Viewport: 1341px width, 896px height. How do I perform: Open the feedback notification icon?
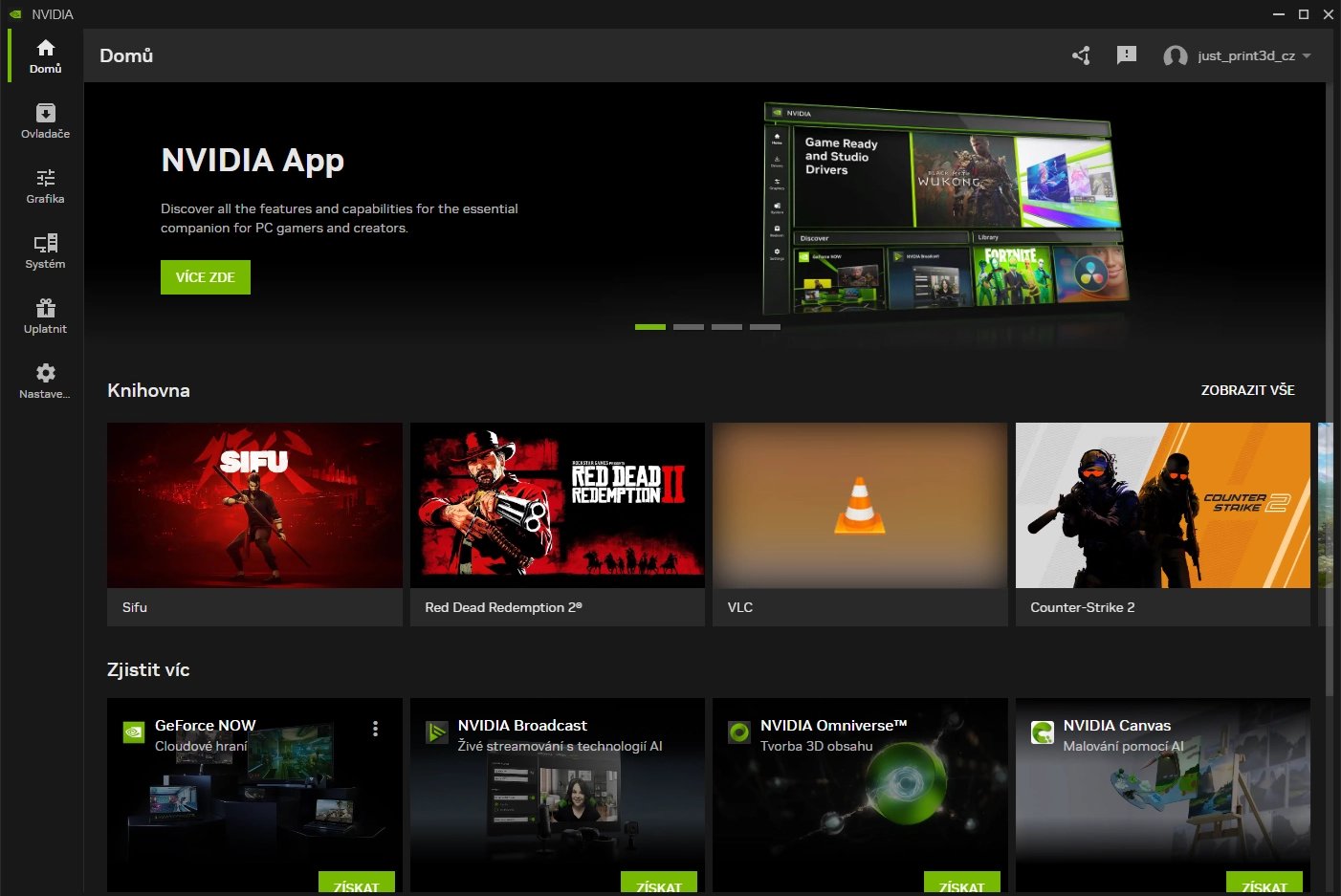pos(1127,55)
